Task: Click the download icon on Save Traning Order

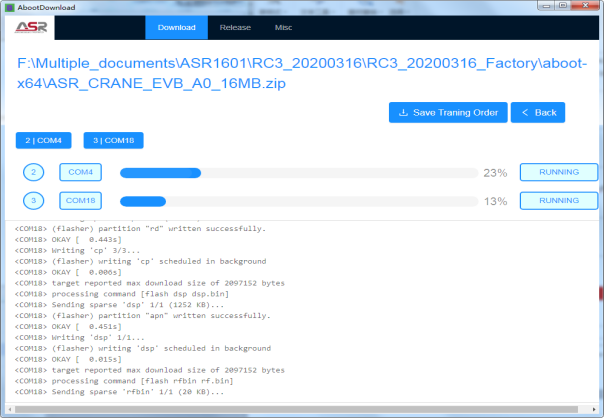Action: pyautogui.click(x=403, y=113)
